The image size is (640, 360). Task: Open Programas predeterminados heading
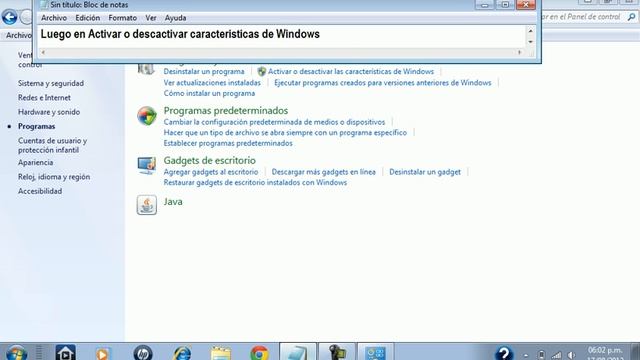226,111
